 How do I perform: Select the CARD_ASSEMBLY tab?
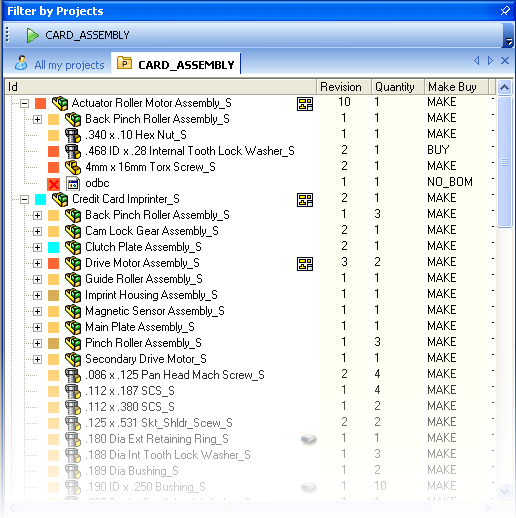(x=176, y=64)
